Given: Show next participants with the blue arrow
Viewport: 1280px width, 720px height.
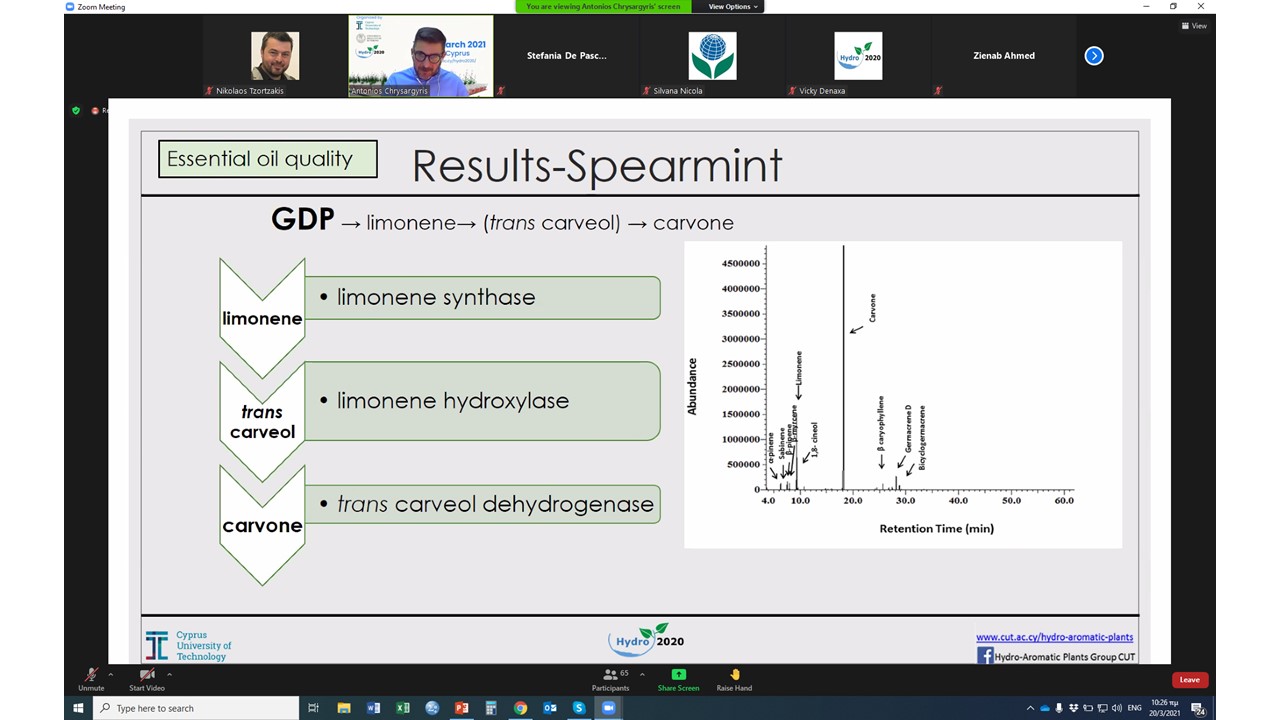Looking at the screenshot, I should coord(1094,56).
